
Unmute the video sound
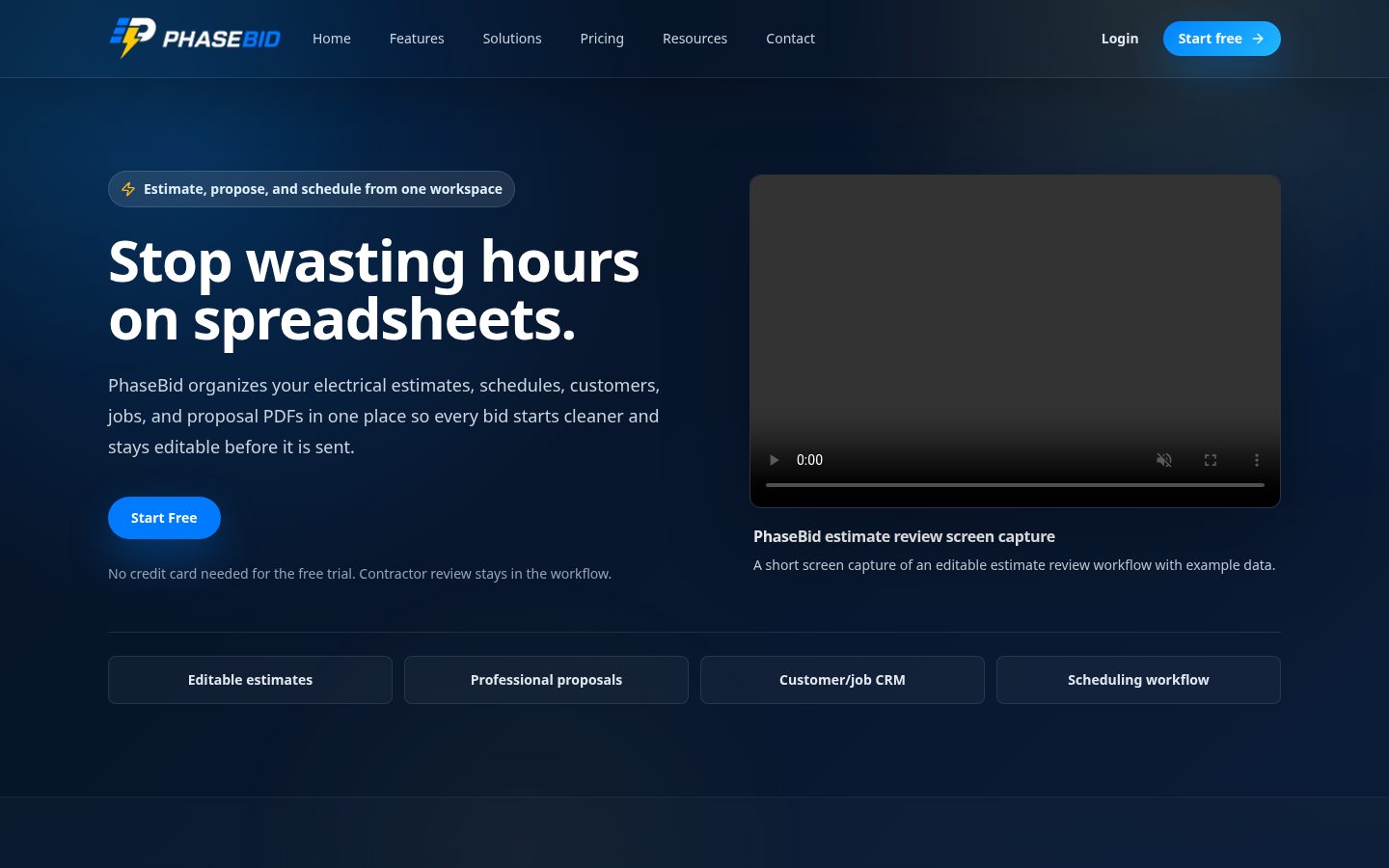[1164, 460]
